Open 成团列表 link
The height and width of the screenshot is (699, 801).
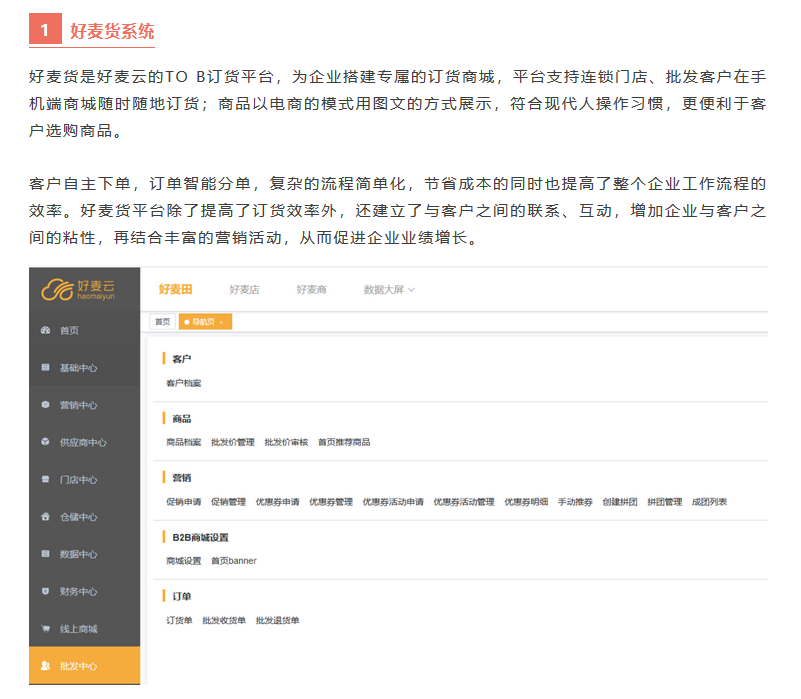[709, 502]
